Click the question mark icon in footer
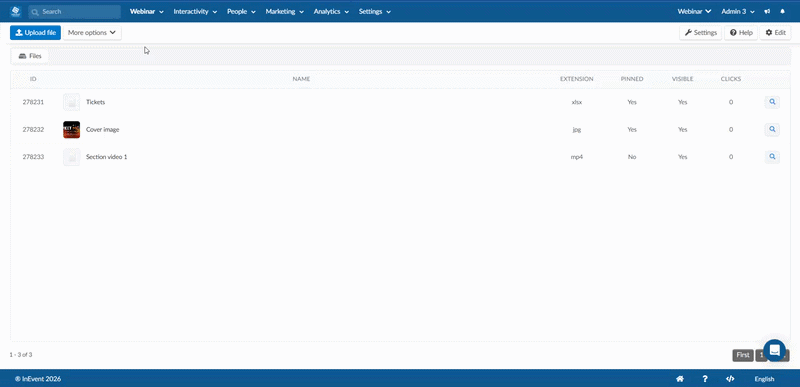The width and height of the screenshot is (800, 387). [705, 379]
